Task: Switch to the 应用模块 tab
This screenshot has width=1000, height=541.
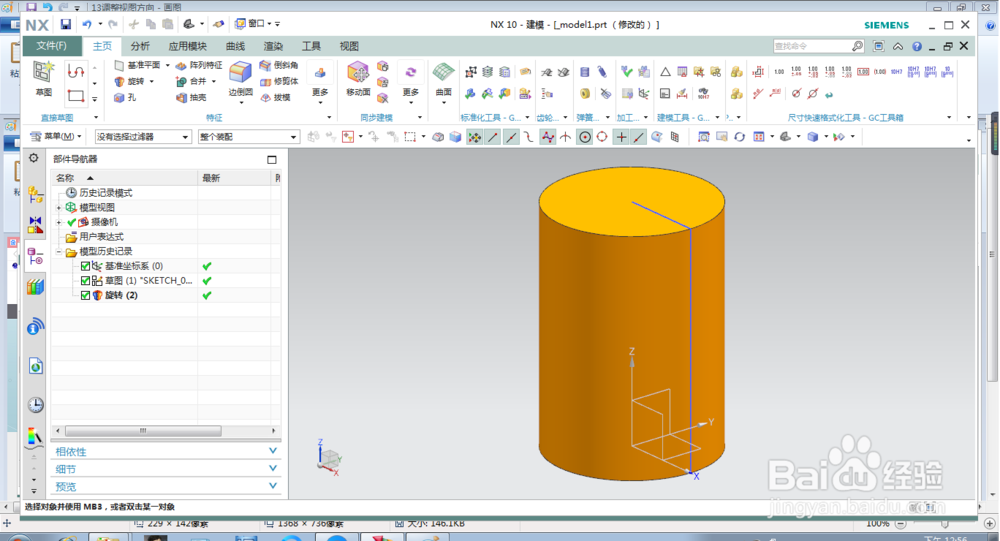Action: click(188, 46)
